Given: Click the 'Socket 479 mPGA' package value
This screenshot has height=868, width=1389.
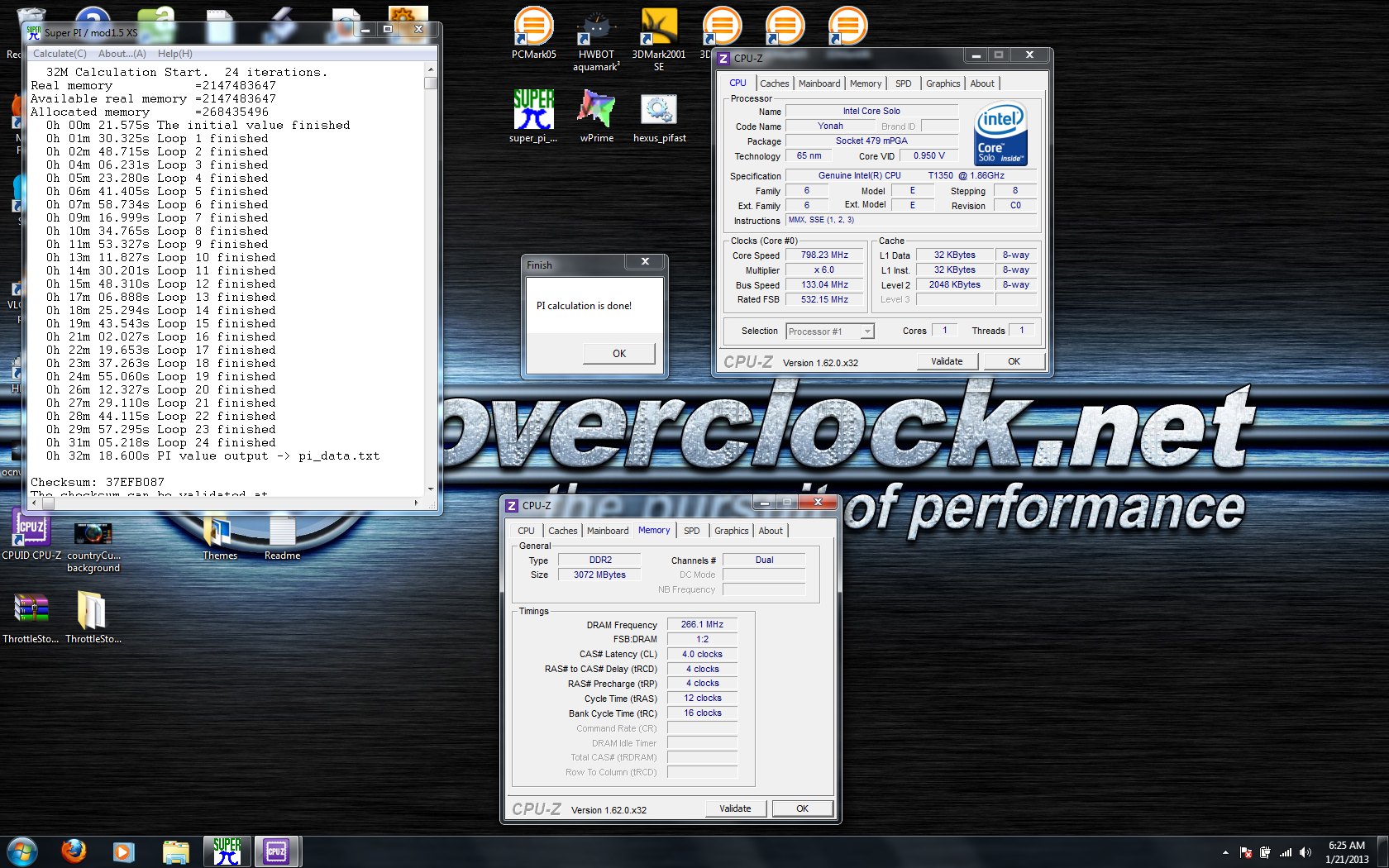Looking at the screenshot, I should [x=871, y=141].
